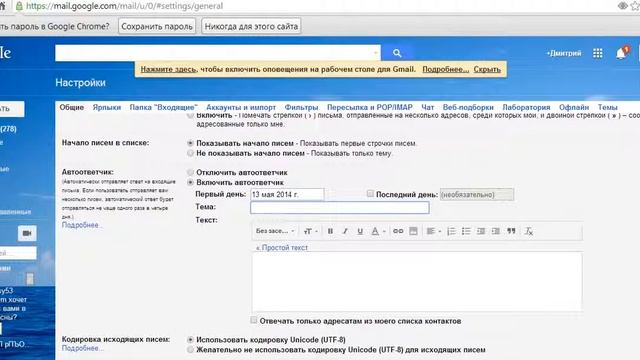The width and height of the screenshot is (640, 360).
Task: Increase indent in the editor toolbar
Action: (x=496, y=231)
